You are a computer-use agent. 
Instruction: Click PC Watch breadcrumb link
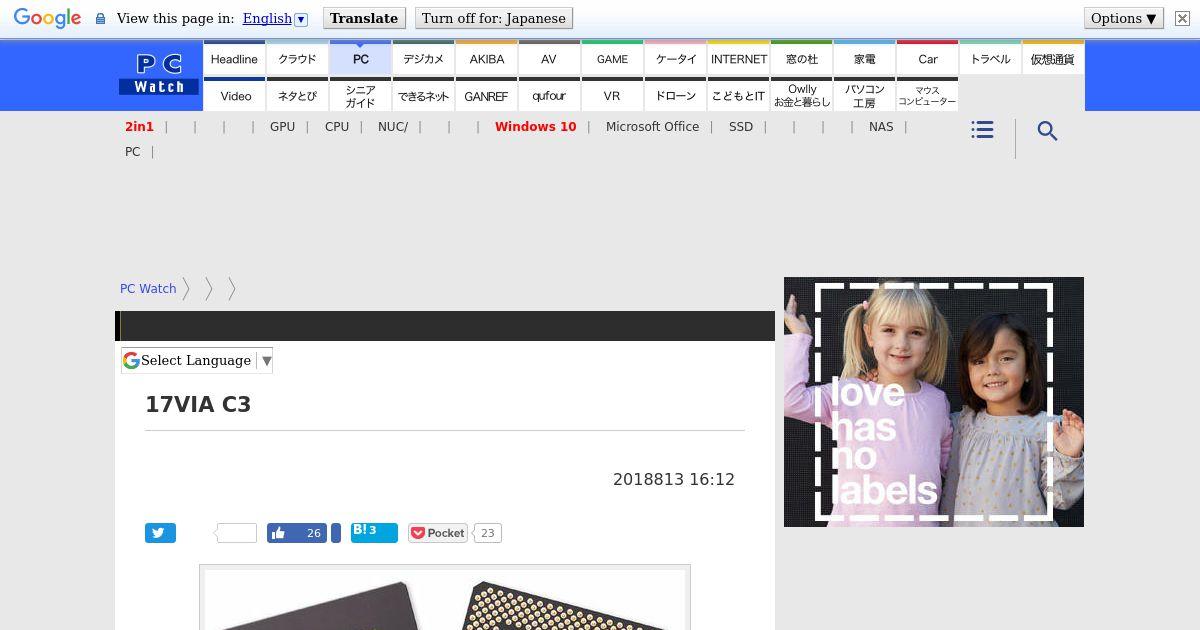148,289
